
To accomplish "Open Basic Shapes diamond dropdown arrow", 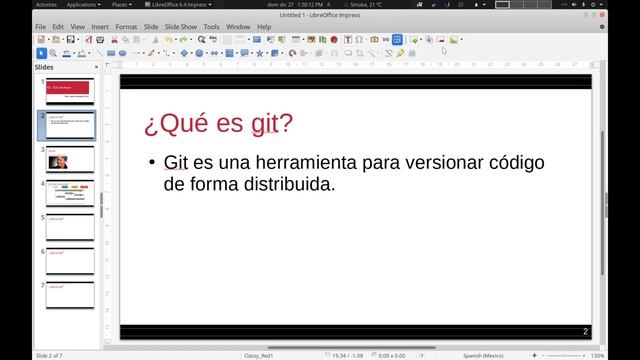I will 191,53.
